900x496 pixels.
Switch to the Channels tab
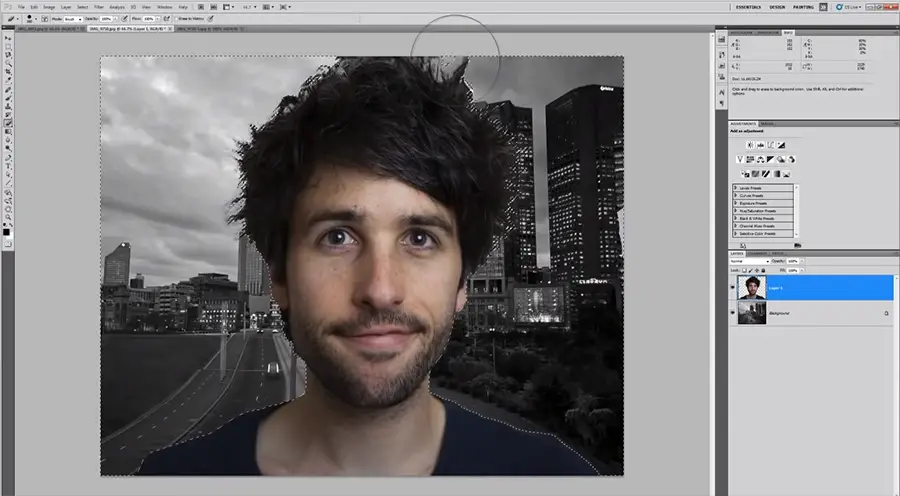[757, 253]
